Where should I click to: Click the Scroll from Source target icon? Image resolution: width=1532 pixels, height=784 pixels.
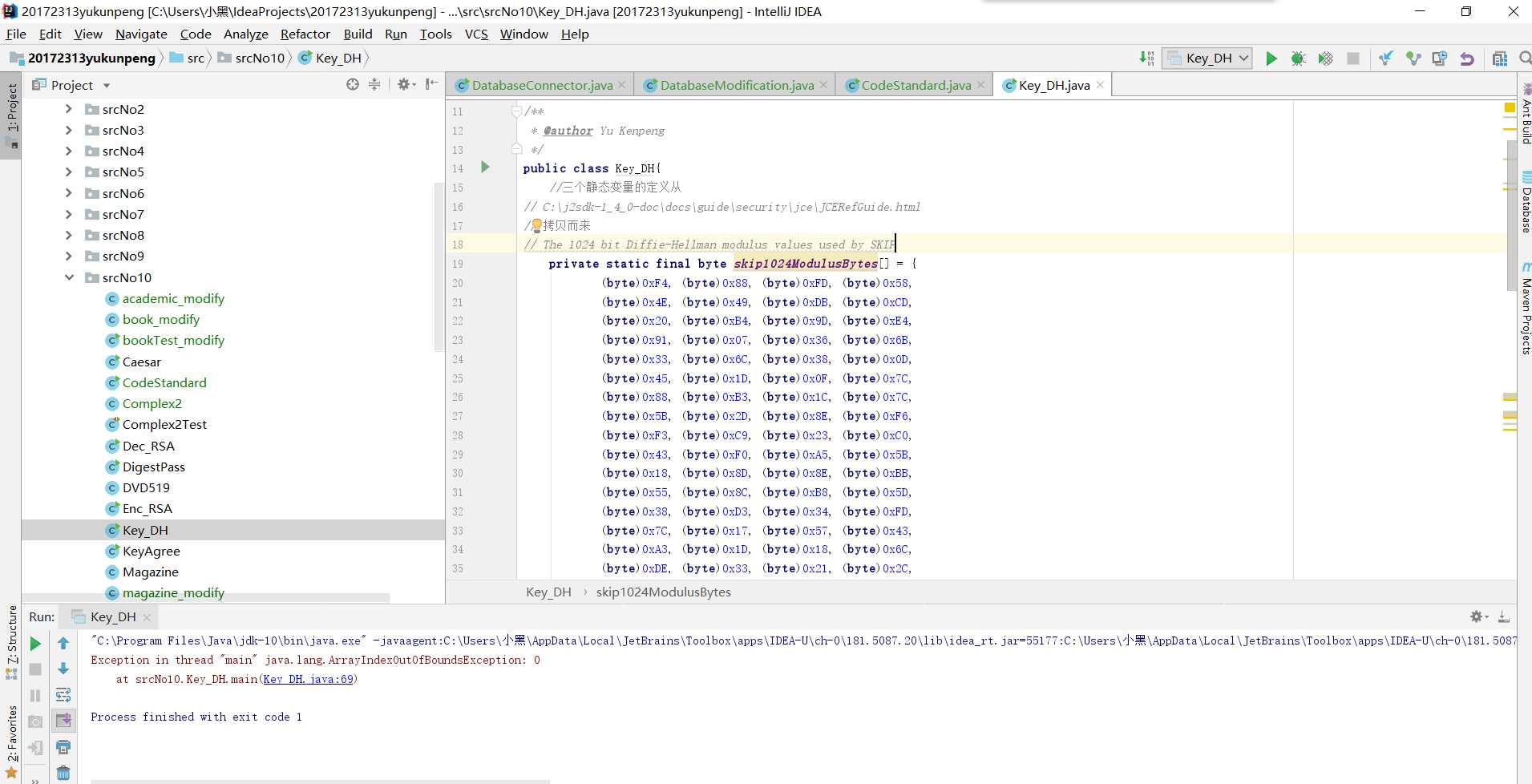[352, 84]
